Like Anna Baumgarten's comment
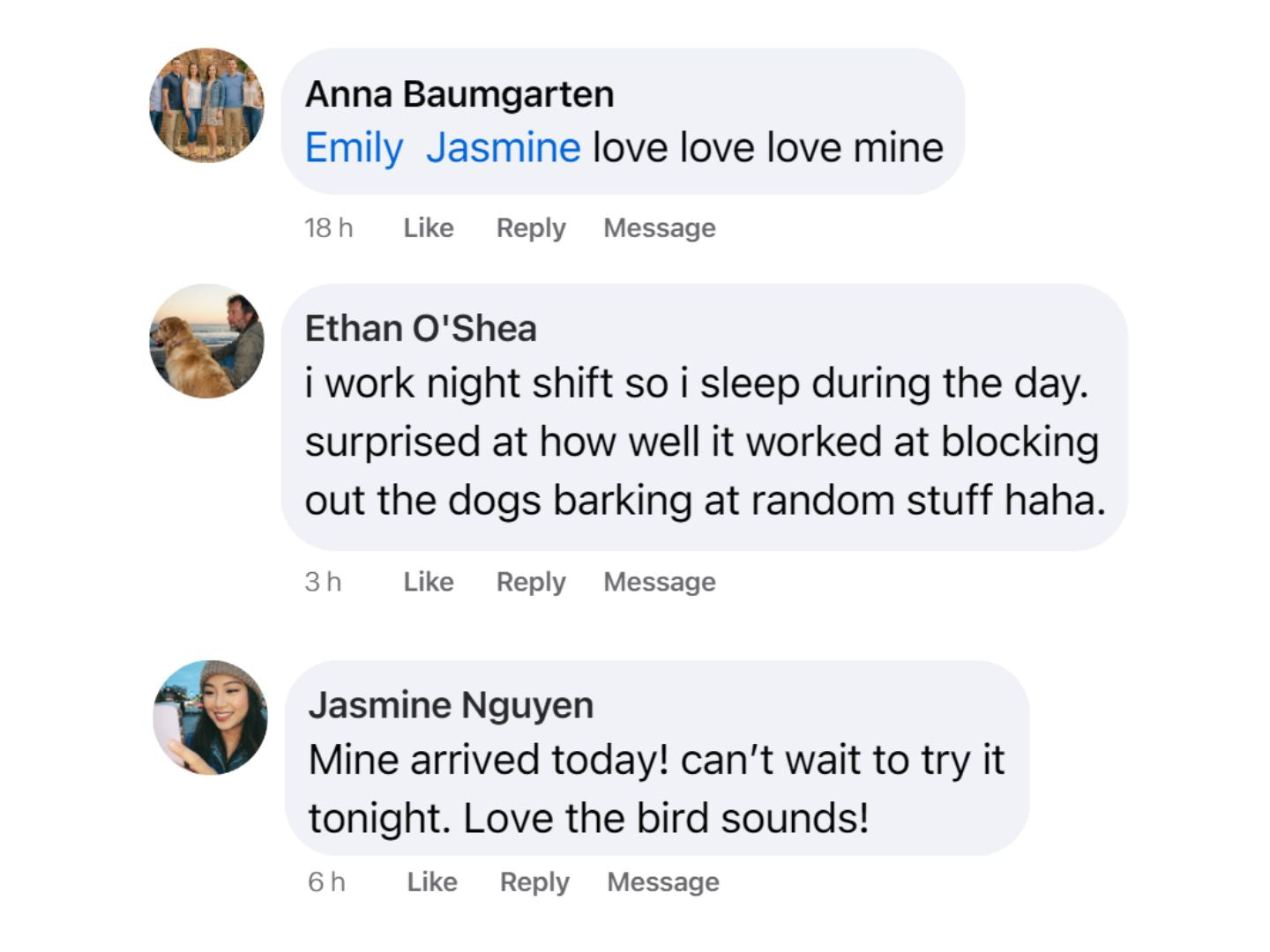The image size is (1270, 952). (x=429, y=228)
